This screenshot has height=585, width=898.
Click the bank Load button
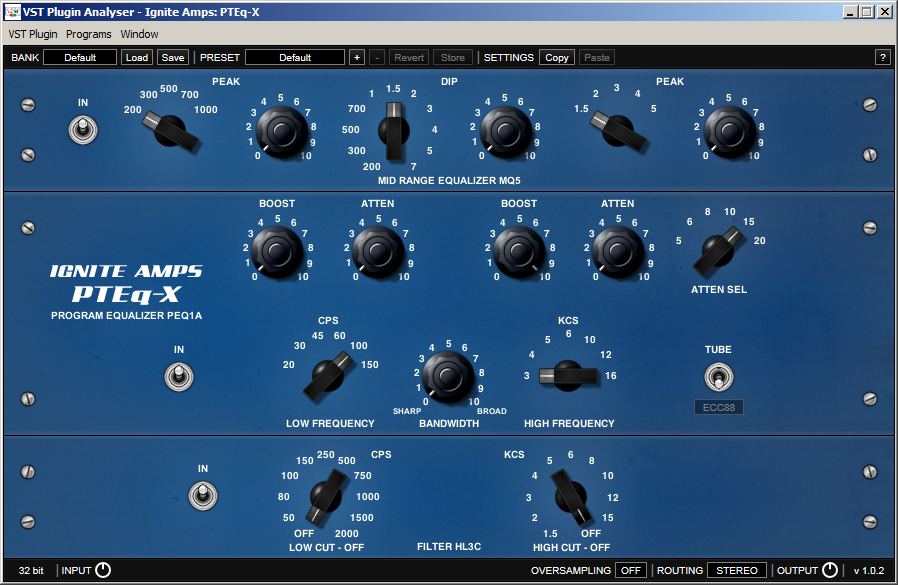pos(137,57)
